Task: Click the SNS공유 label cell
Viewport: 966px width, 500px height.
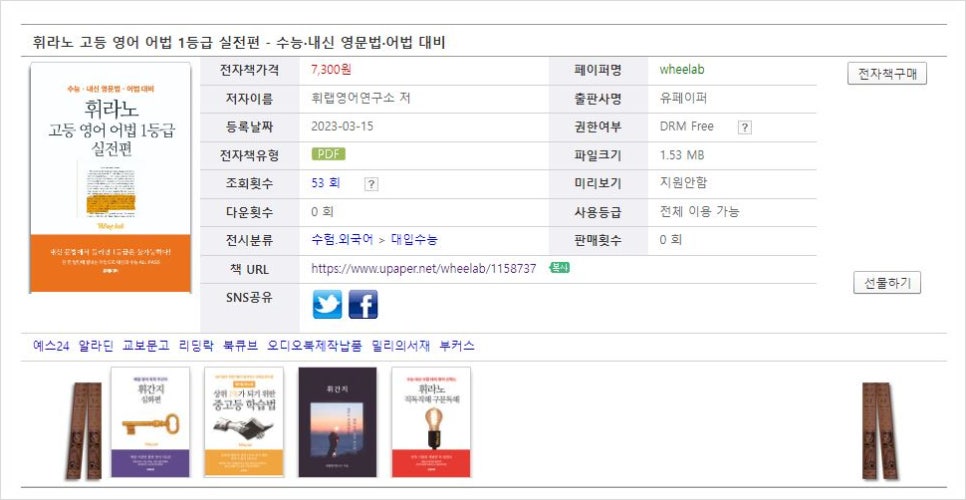Action: pyautogui.click(x=250, y=308)
